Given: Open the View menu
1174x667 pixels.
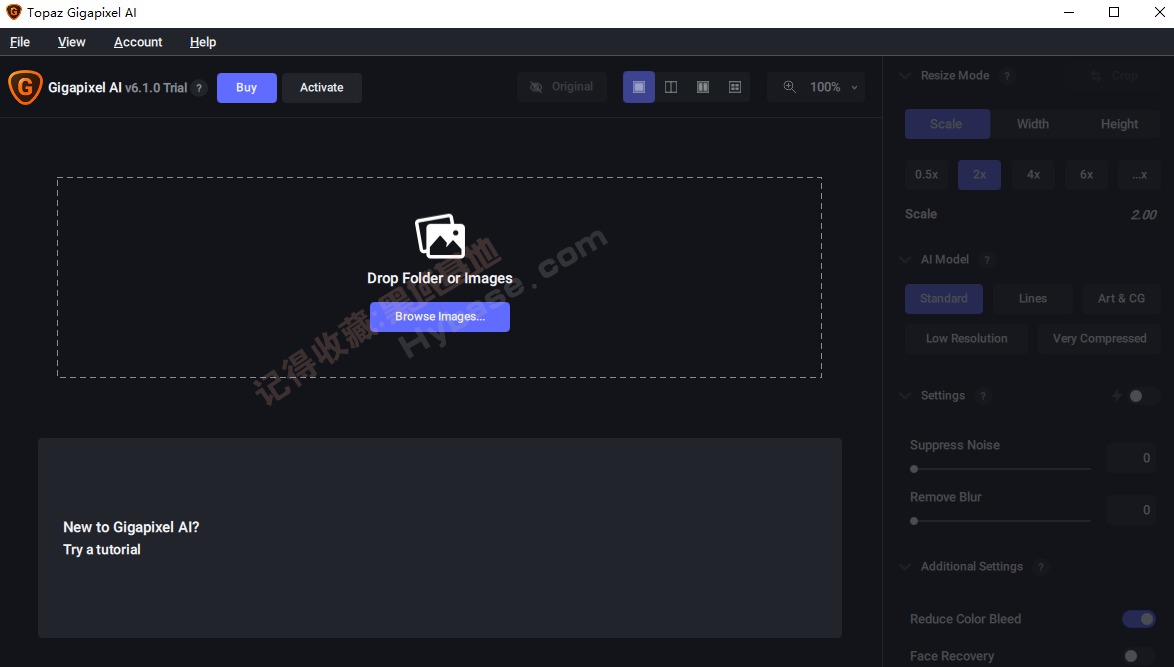Looking at the screenshot, I should click(72, 42).
